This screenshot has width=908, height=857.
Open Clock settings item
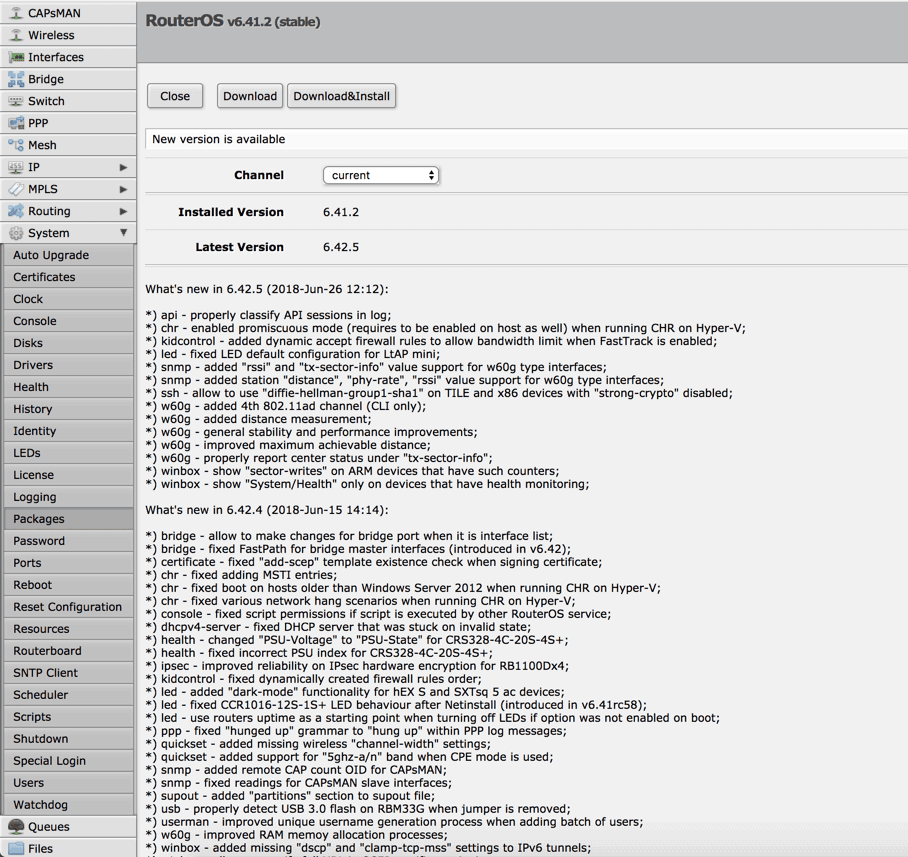click(68, 299)
